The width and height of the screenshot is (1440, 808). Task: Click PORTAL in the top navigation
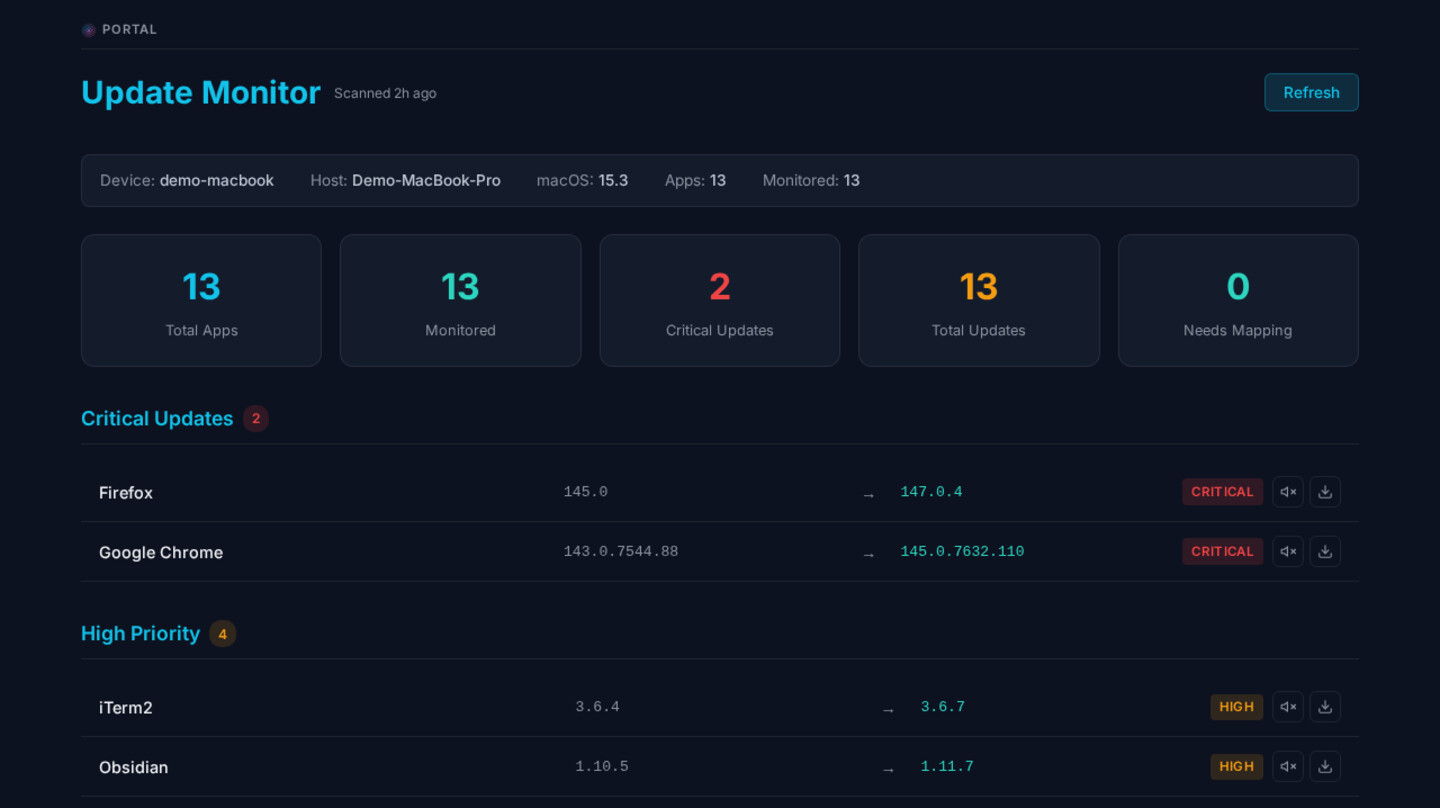click(129, 29)
